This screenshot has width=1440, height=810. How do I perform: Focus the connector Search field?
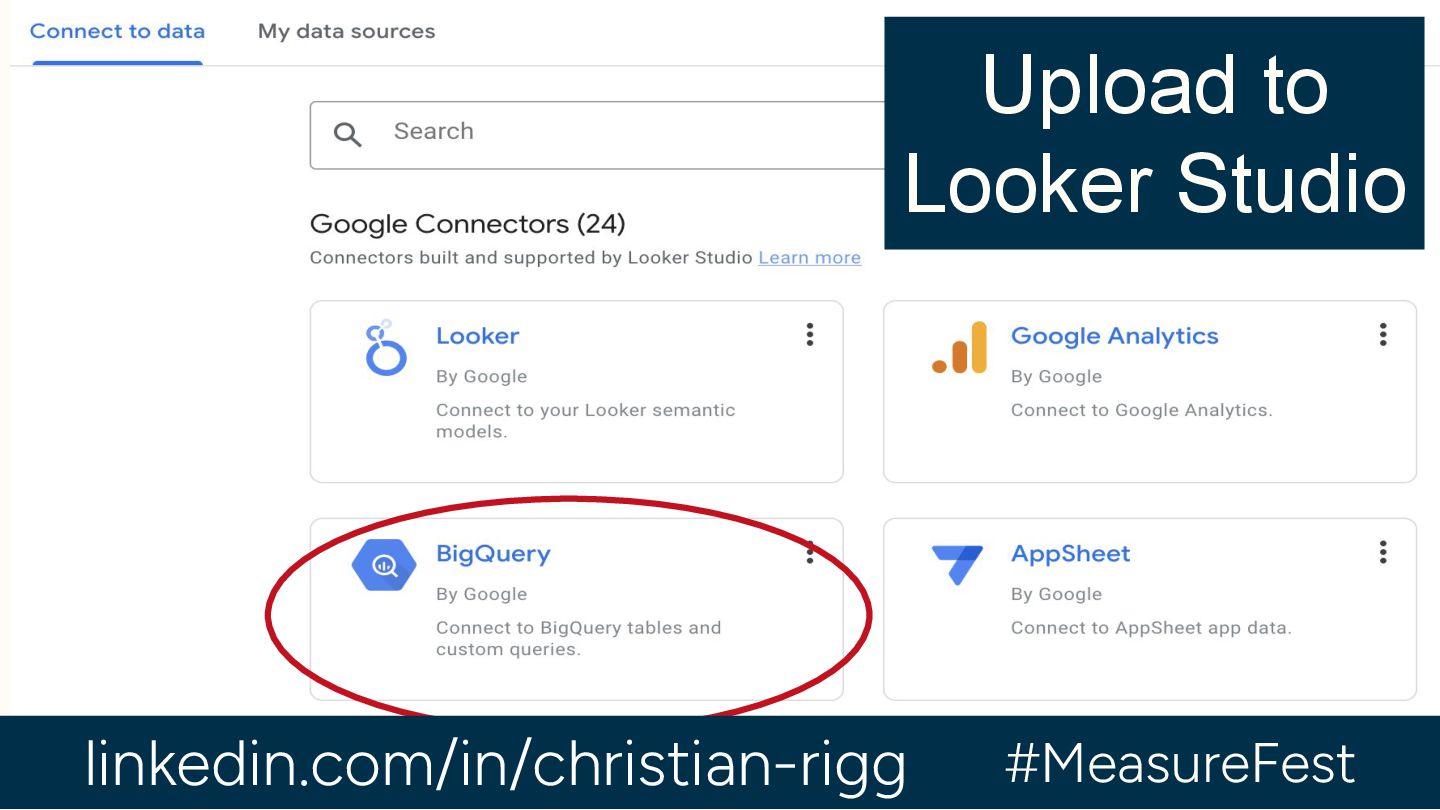(x=597, y=135)
